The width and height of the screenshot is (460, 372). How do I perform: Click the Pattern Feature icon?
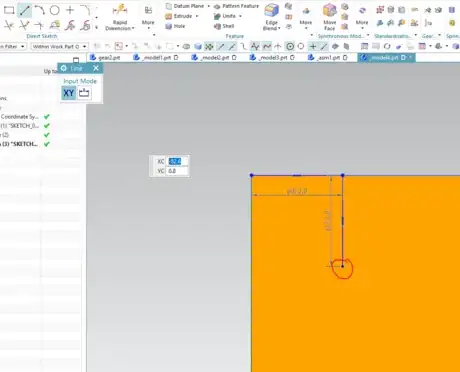(217, 6)
